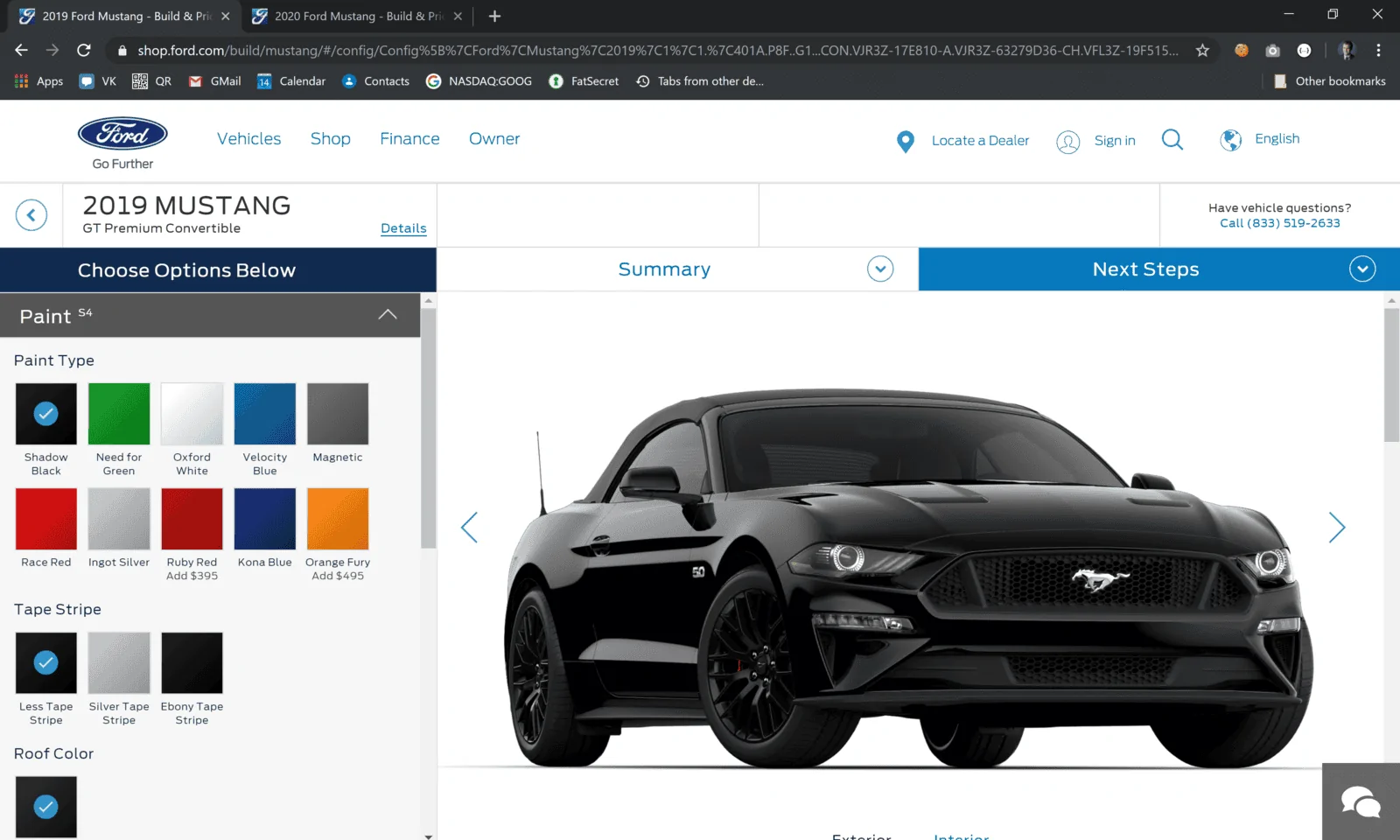
Task: Open the Details link
Action: pyautogui.click(x=403, y=228)
